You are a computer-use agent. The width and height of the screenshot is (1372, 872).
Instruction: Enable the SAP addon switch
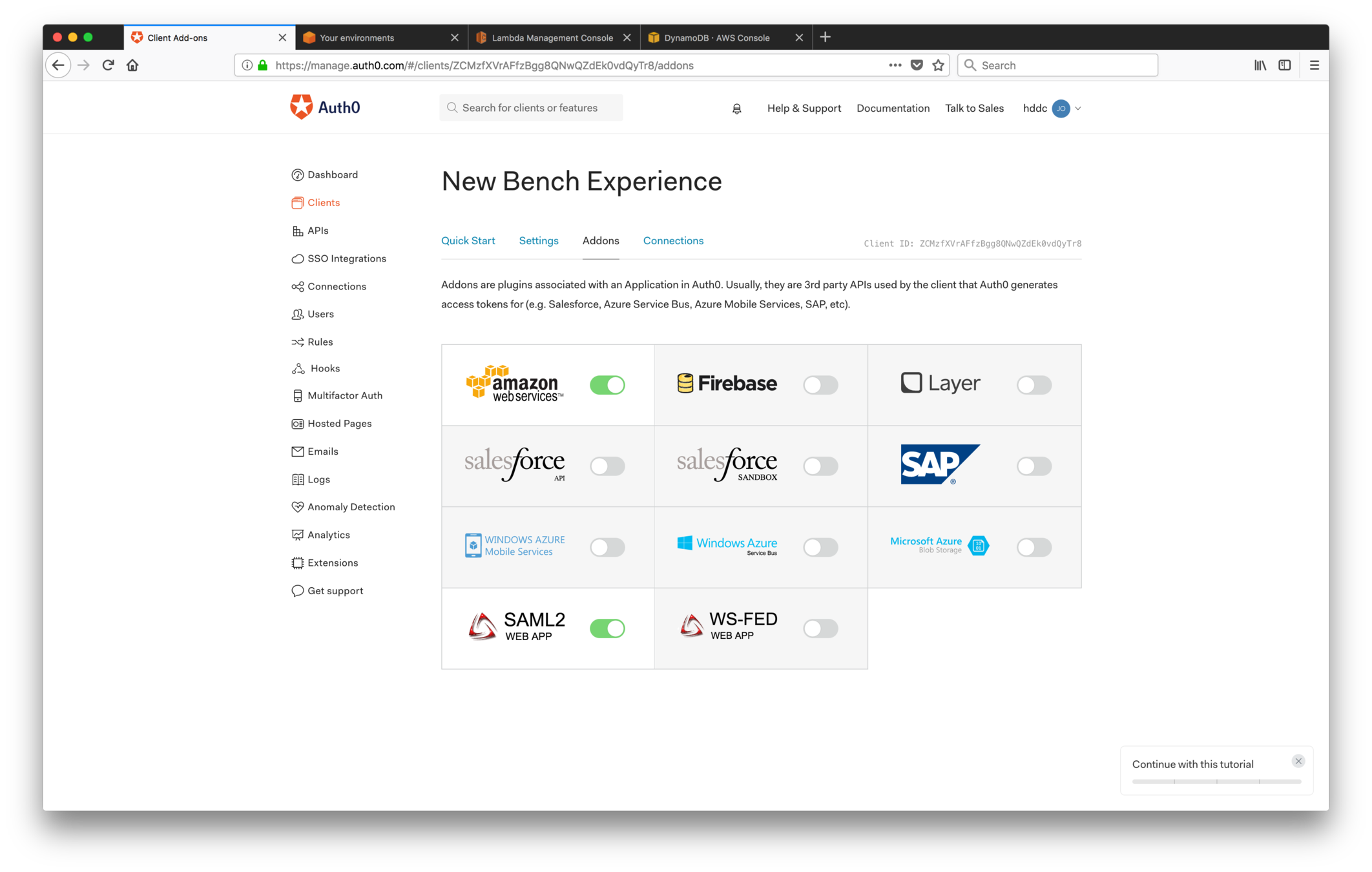1034,466
